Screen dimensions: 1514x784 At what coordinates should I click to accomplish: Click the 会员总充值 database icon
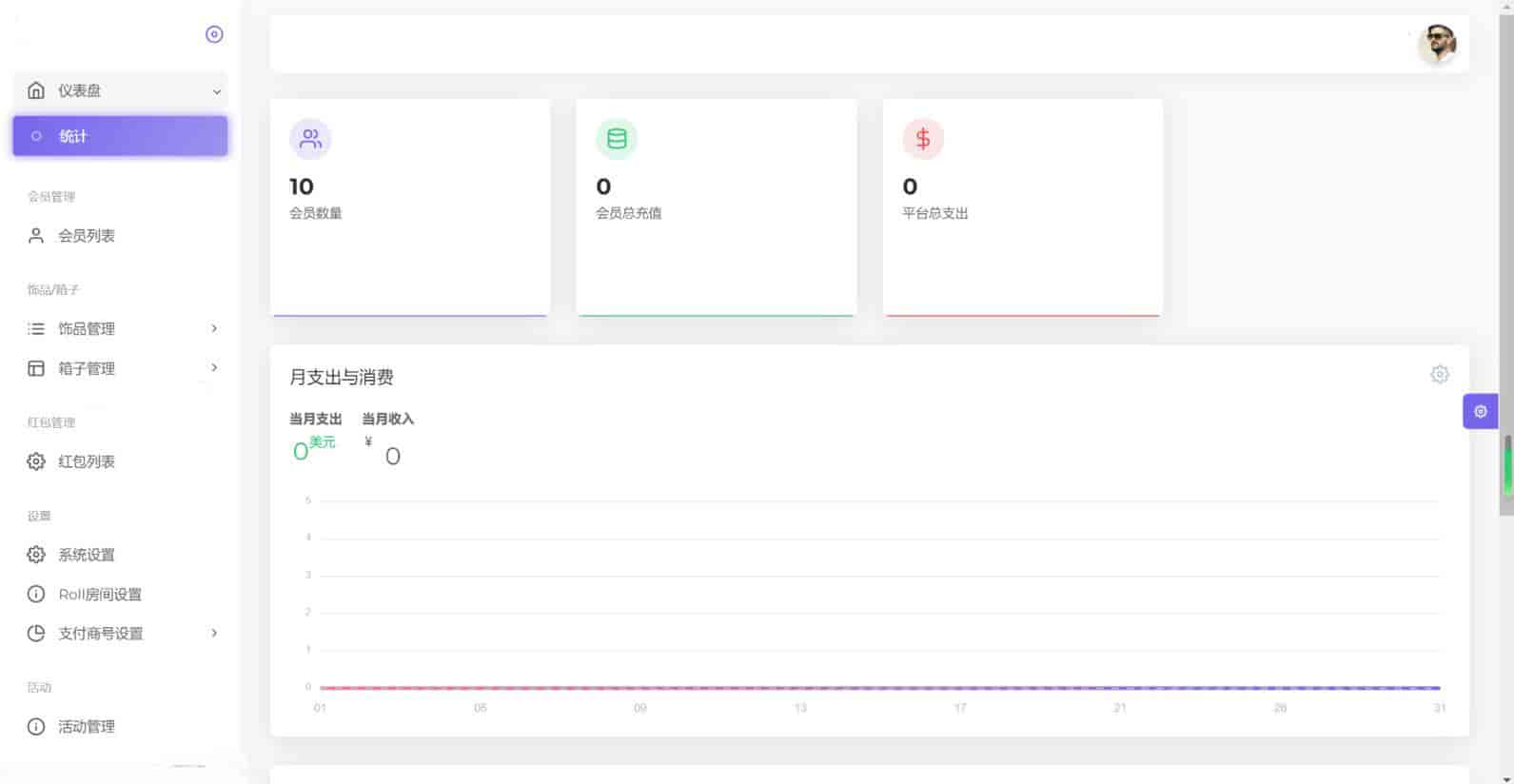click(x=617, y=139)
